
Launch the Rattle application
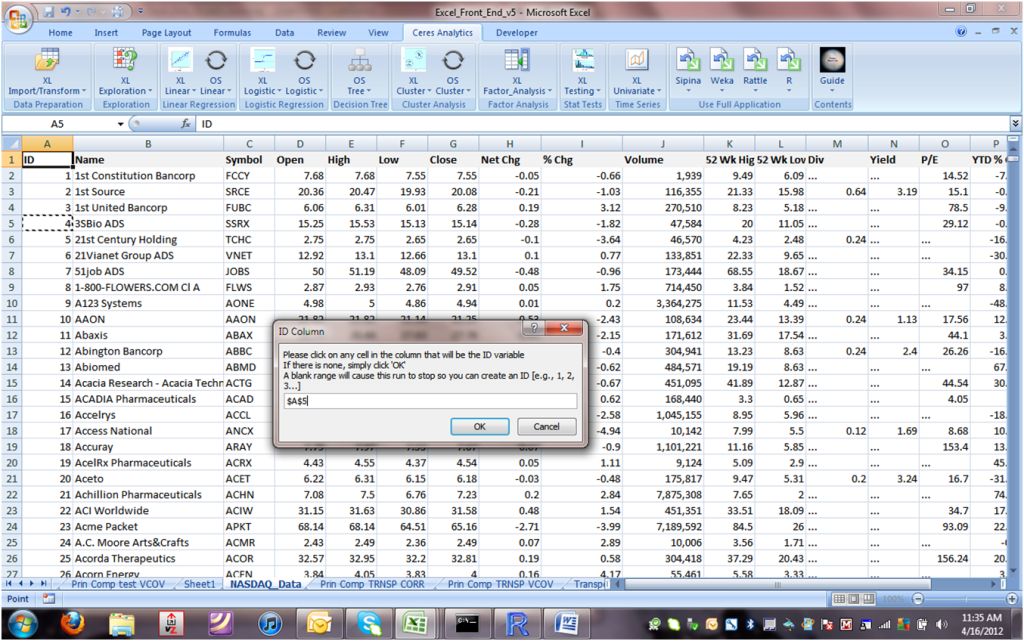coord(755,68)
